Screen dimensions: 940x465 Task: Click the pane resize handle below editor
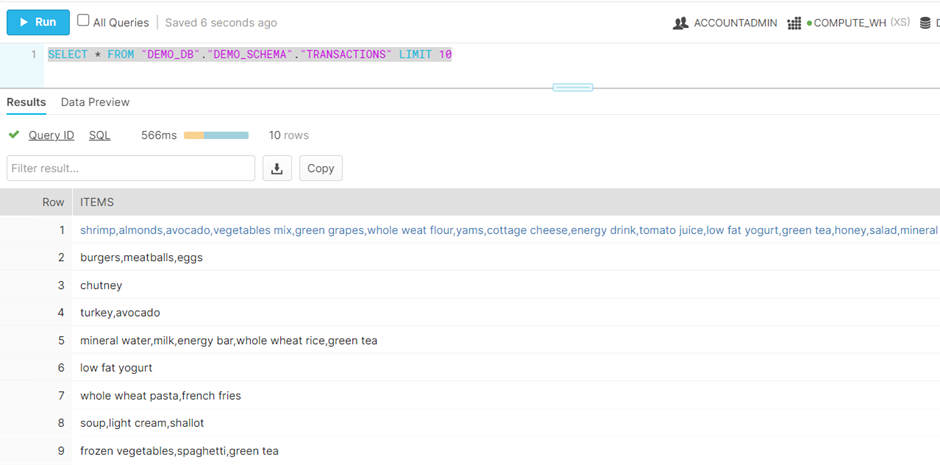point(572,87)
